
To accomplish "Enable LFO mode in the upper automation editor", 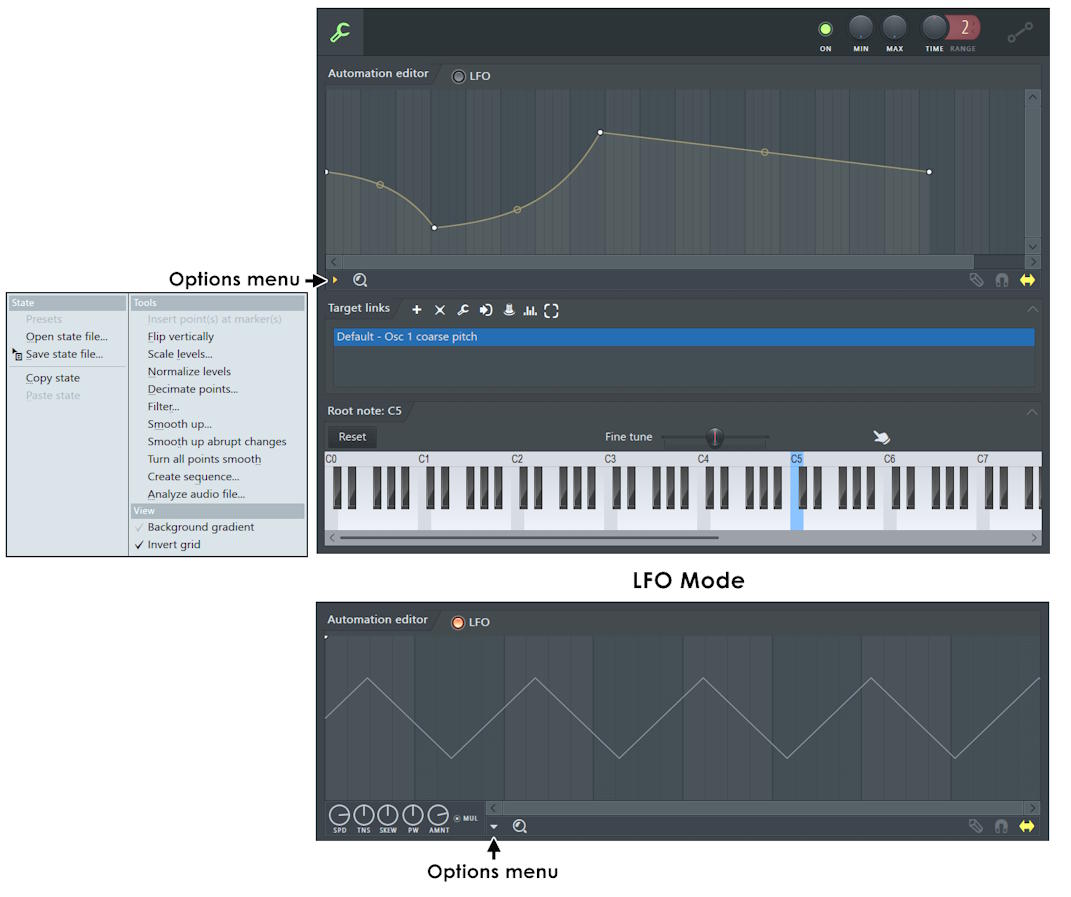I will pyautogui.click(x=459, y=76).
